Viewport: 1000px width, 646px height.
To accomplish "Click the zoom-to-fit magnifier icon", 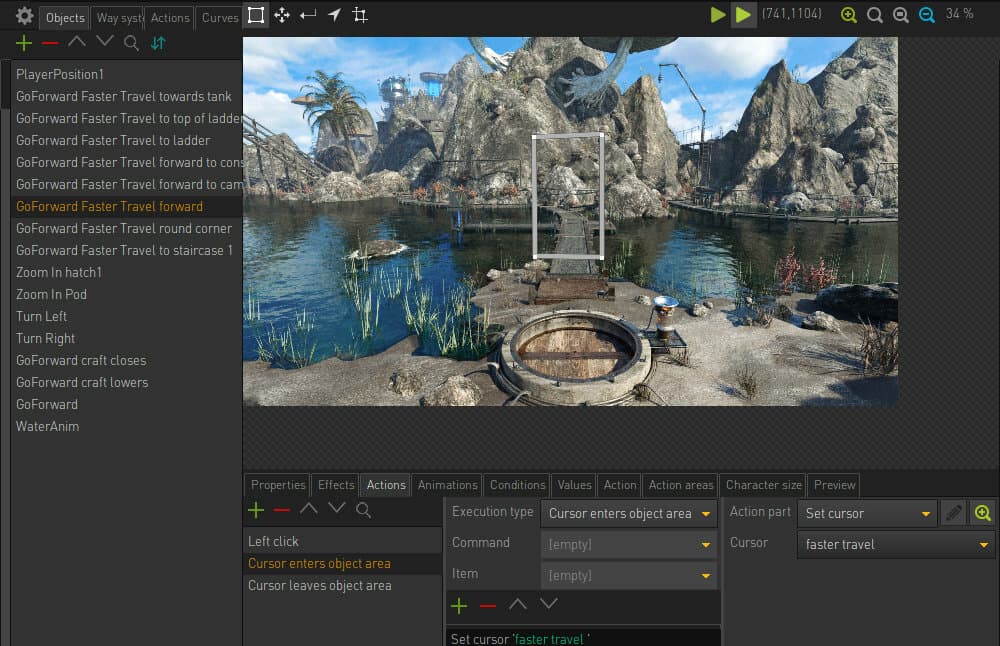I will pos(901,15).
